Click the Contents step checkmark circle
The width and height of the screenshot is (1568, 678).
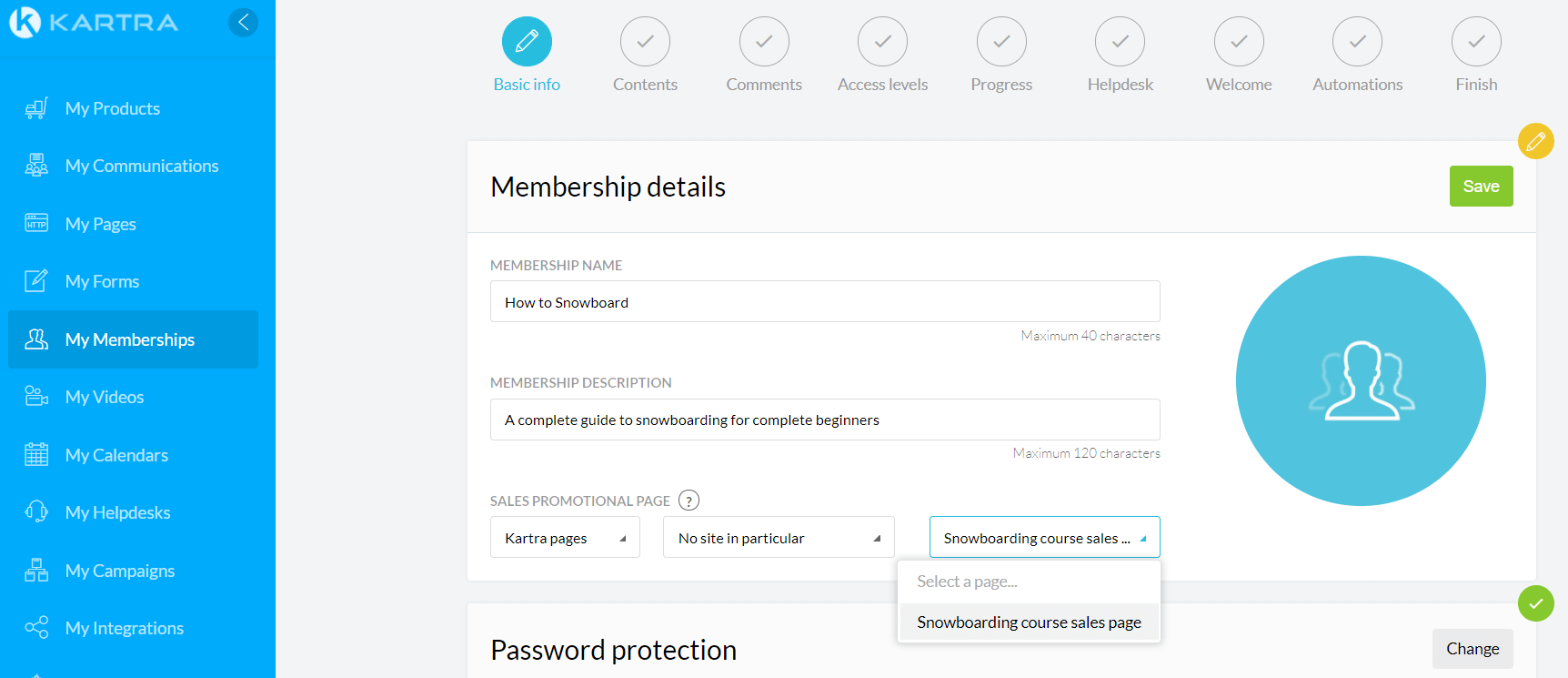pyautogui.click(x=646, y=42)
